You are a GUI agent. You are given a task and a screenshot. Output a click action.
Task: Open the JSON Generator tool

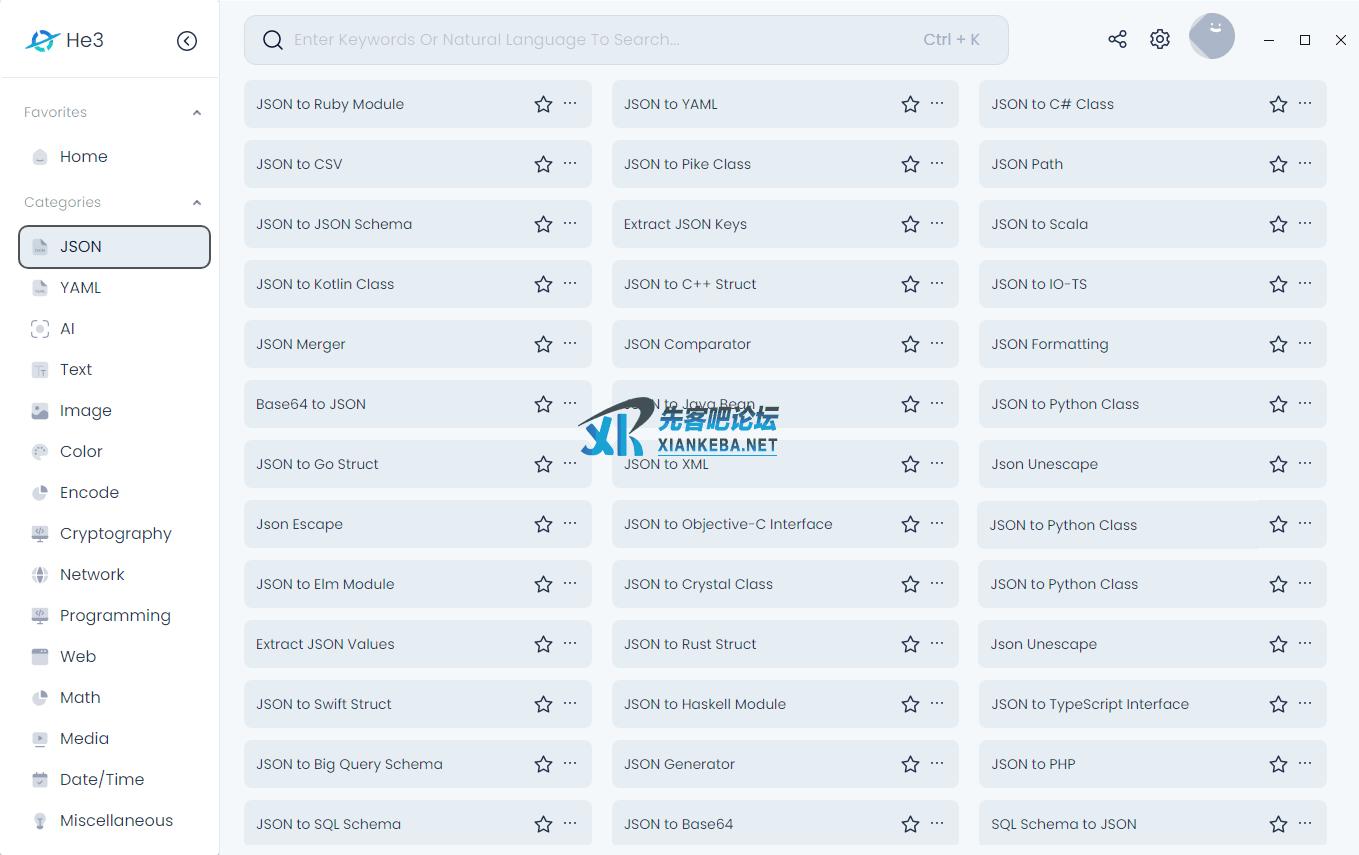(x=679, y=764)
